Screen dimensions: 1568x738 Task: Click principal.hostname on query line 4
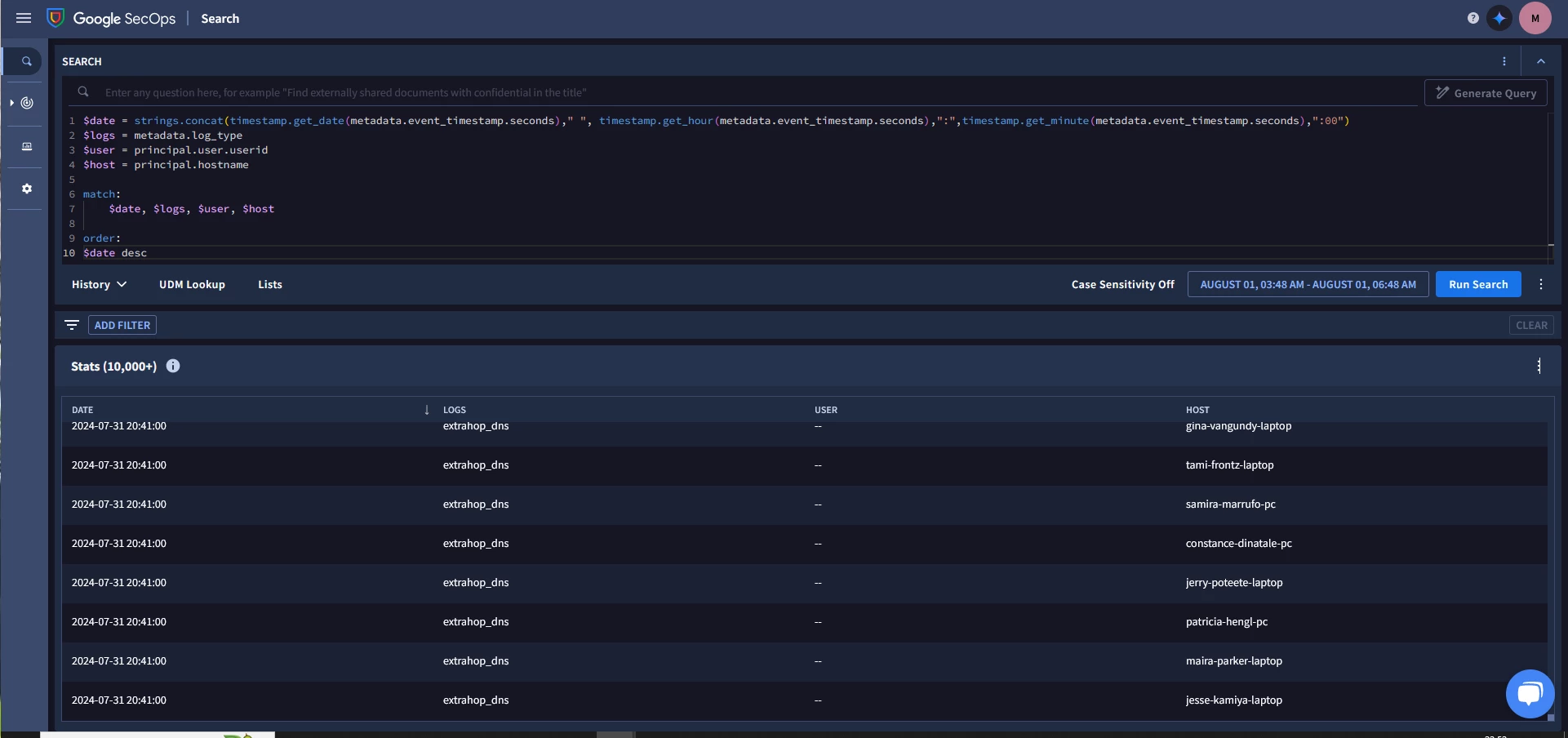pos(191,165)
